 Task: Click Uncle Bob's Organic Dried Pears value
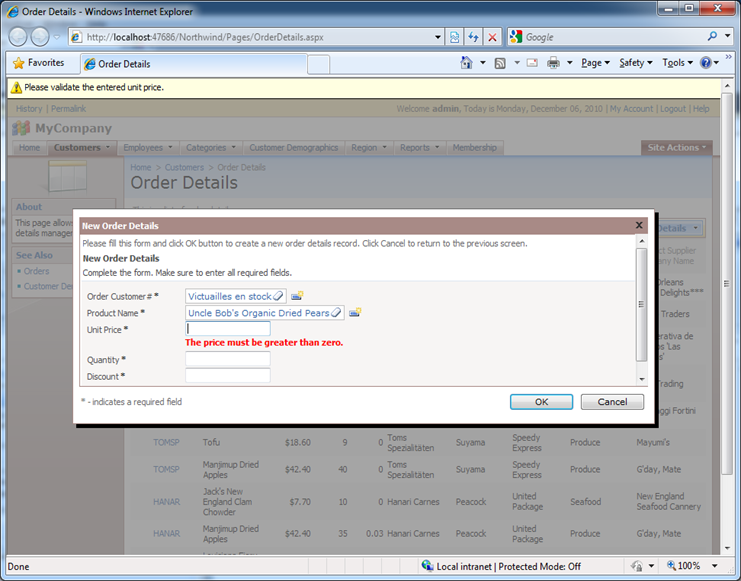(258, 313)
